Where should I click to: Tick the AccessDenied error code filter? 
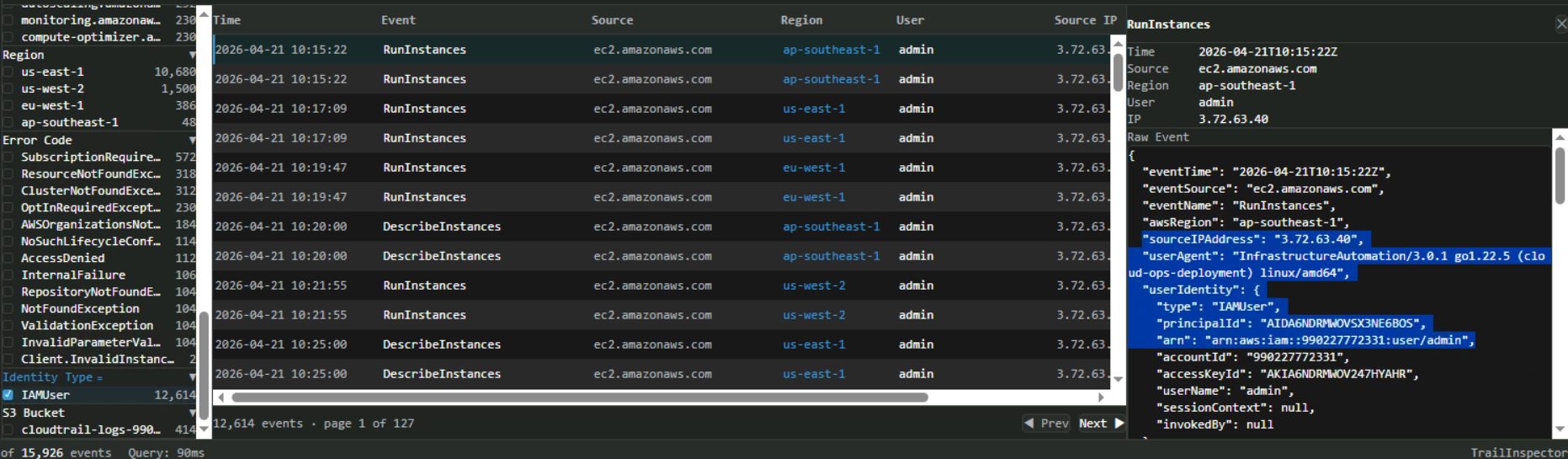click(x=8, y=259)
